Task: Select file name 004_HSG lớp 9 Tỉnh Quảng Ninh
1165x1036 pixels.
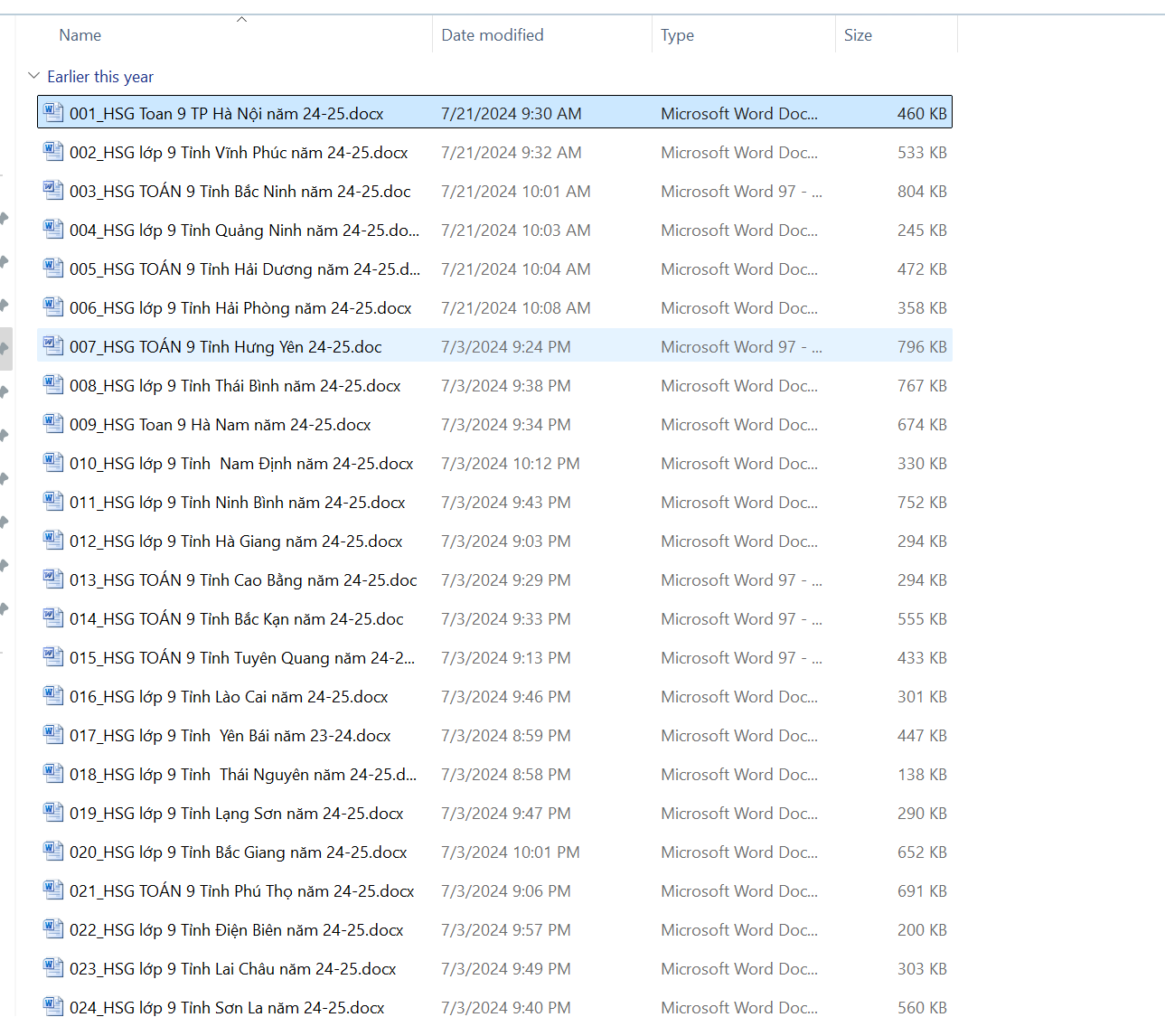Action: pos(245,231)
